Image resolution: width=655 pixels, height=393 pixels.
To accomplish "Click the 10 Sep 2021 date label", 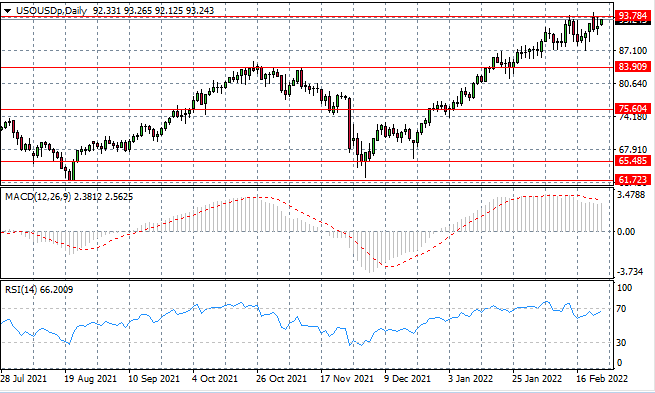I will coord(154,379).
